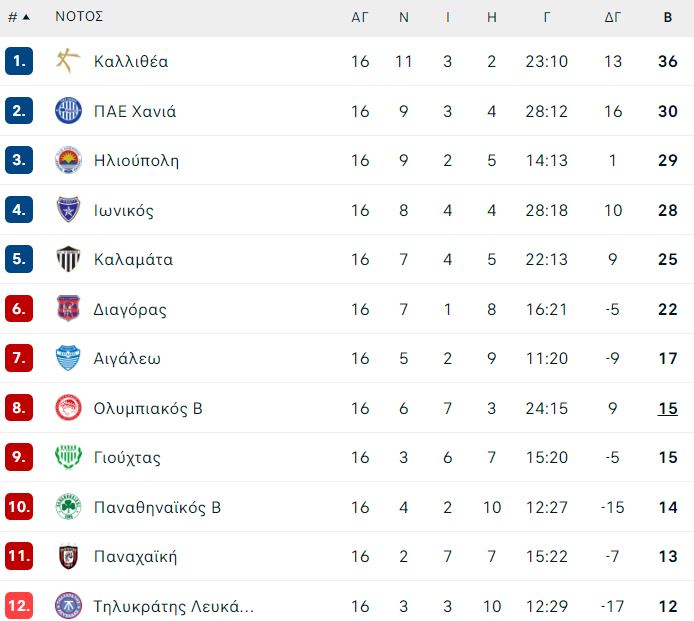Click the Ιωνικός shield icon
Viewport: 694px width, 621px height.
click(x=68, y=209)
